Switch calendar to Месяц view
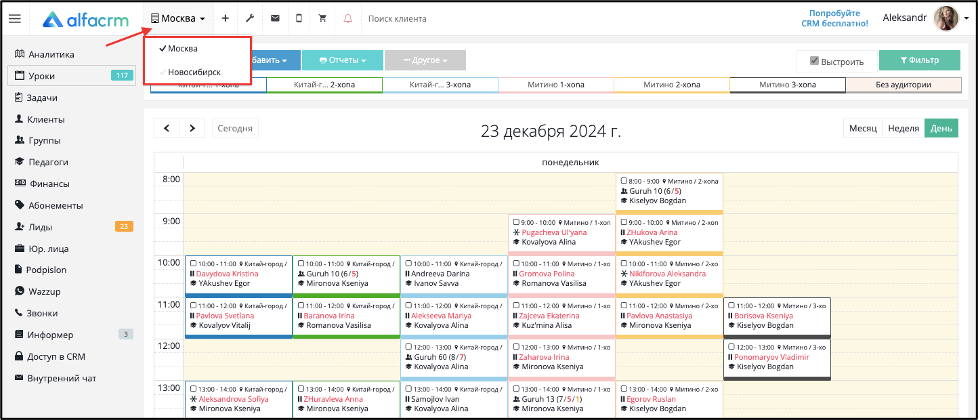The image size is (979, 420). pos(863,129)
